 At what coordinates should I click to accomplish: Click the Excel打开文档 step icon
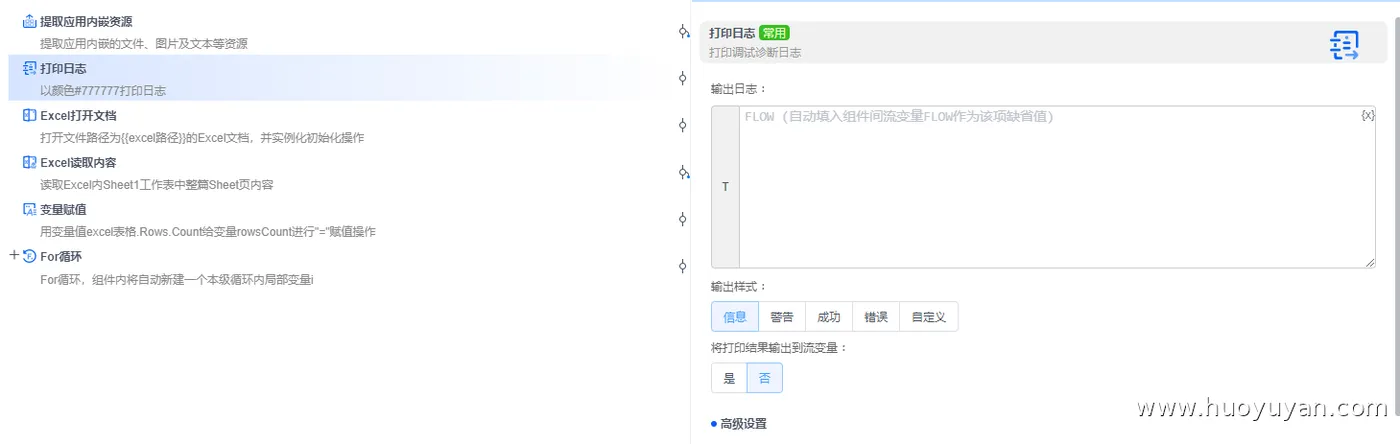[x=29, y=115]
